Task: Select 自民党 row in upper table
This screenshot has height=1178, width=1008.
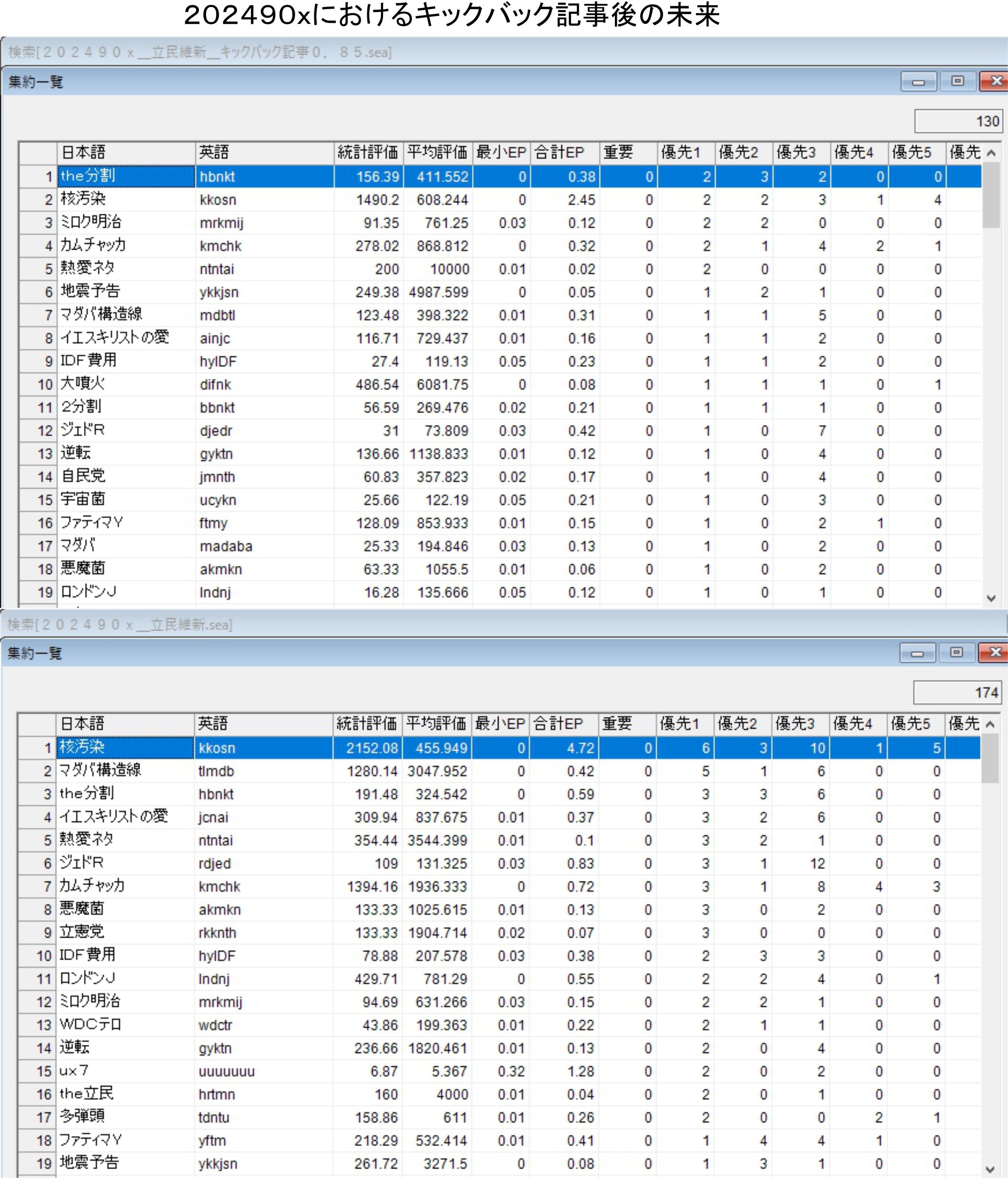Action: pos(500,477)
